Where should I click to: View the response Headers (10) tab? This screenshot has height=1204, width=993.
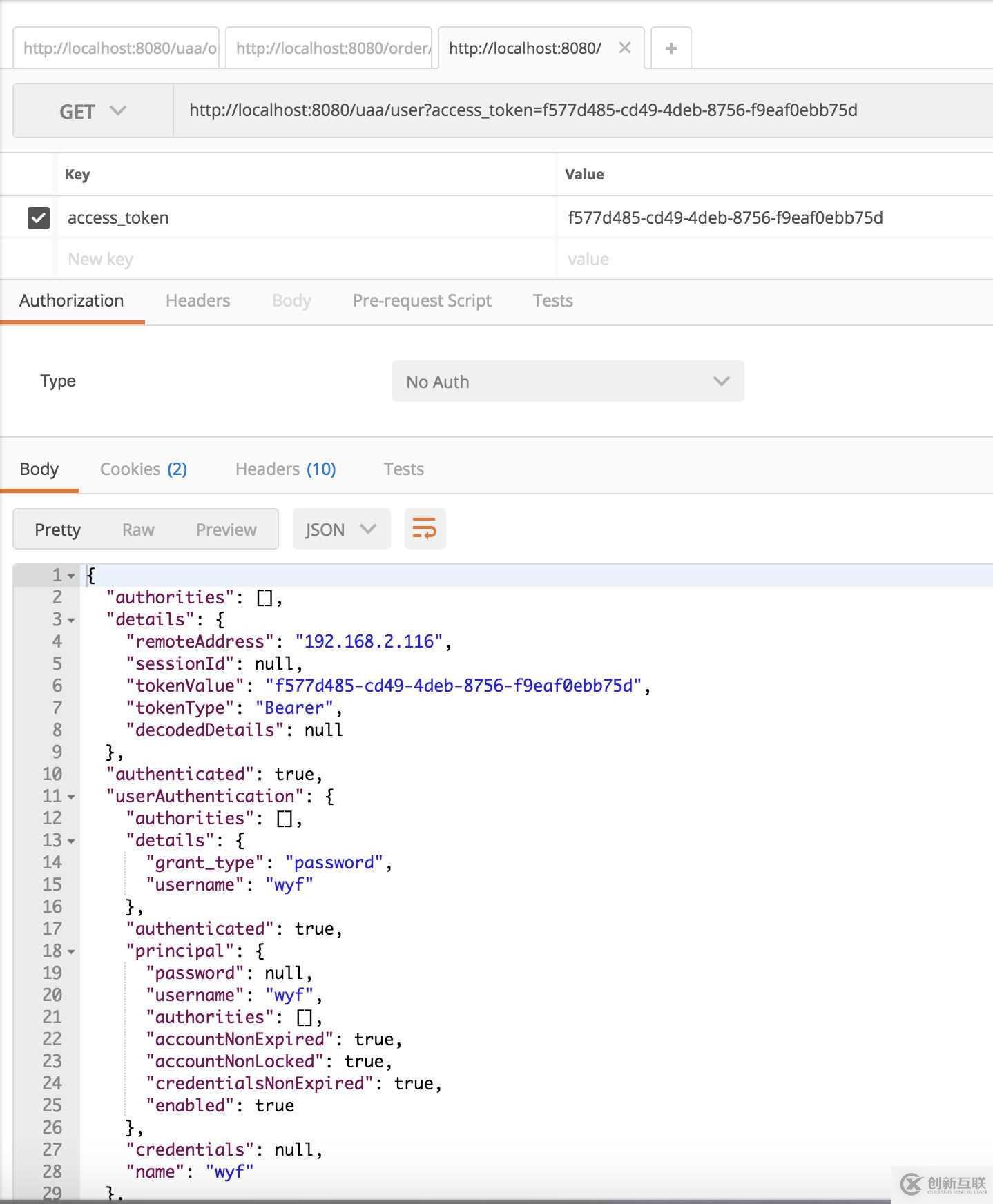click(285, 469)
